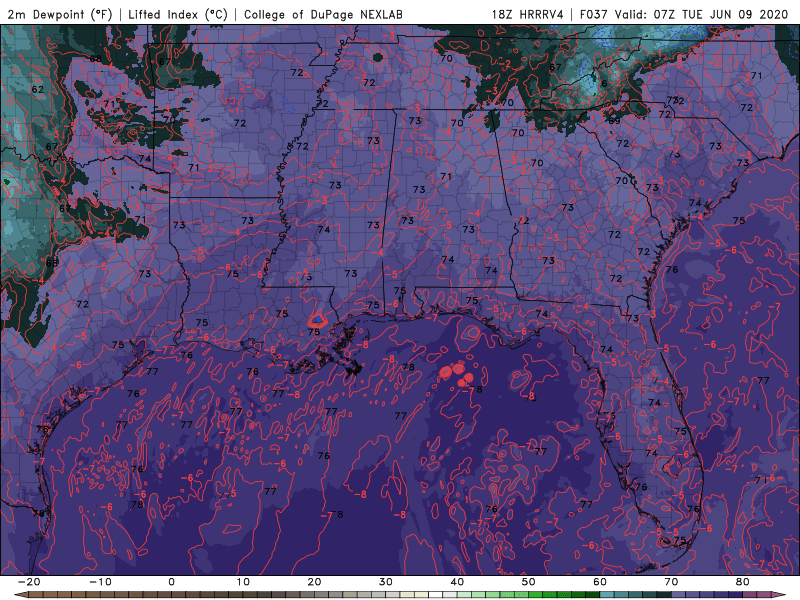Click the '0' colorbar scale label
This screenshot has height=600, width=800.
pos(171,582)
